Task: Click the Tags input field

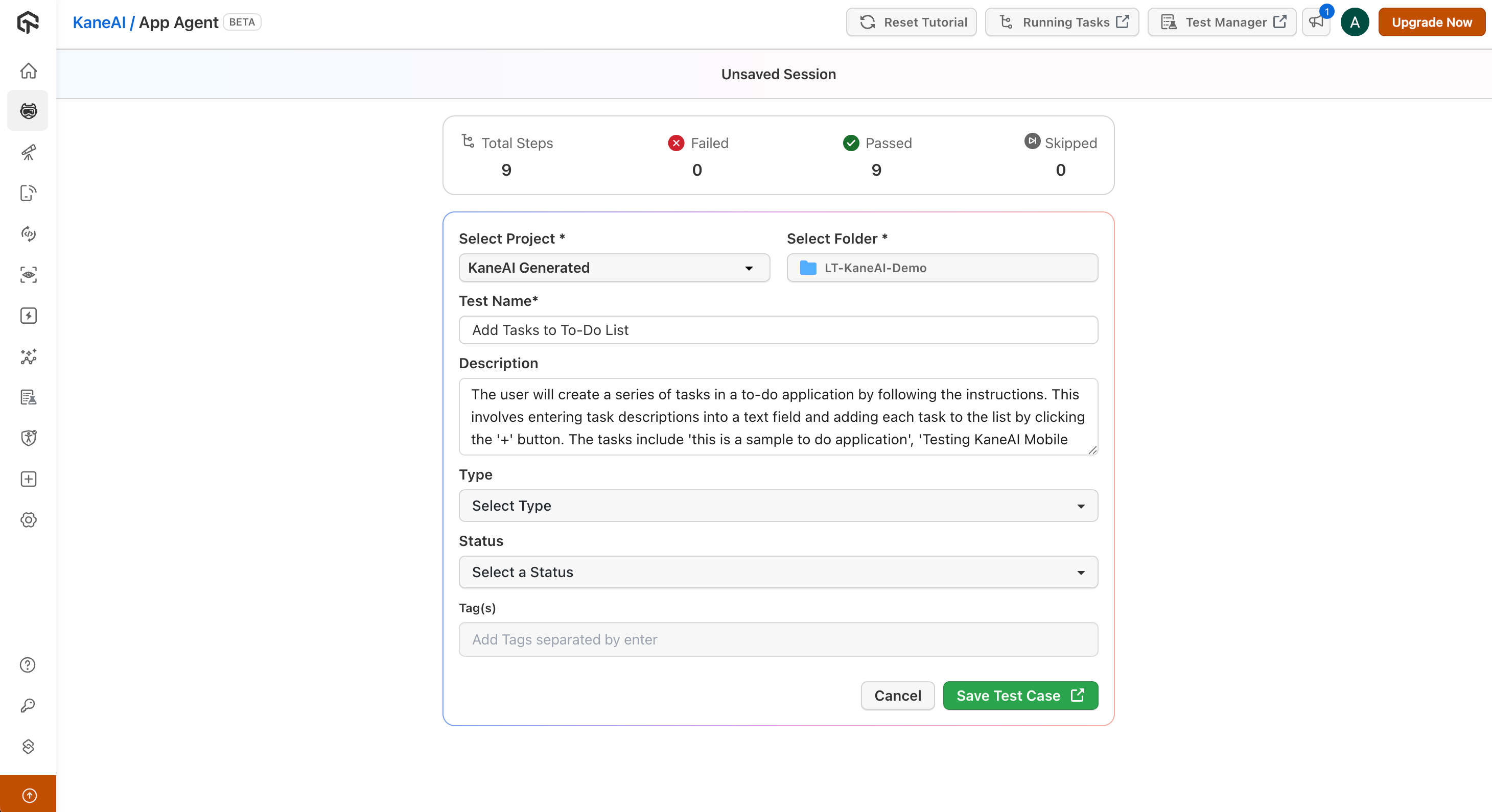Action: pyautogui.click(x=778, y=639)
